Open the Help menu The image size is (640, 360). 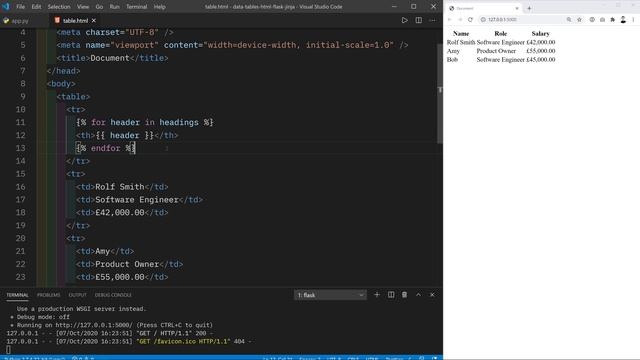(160, 7)
